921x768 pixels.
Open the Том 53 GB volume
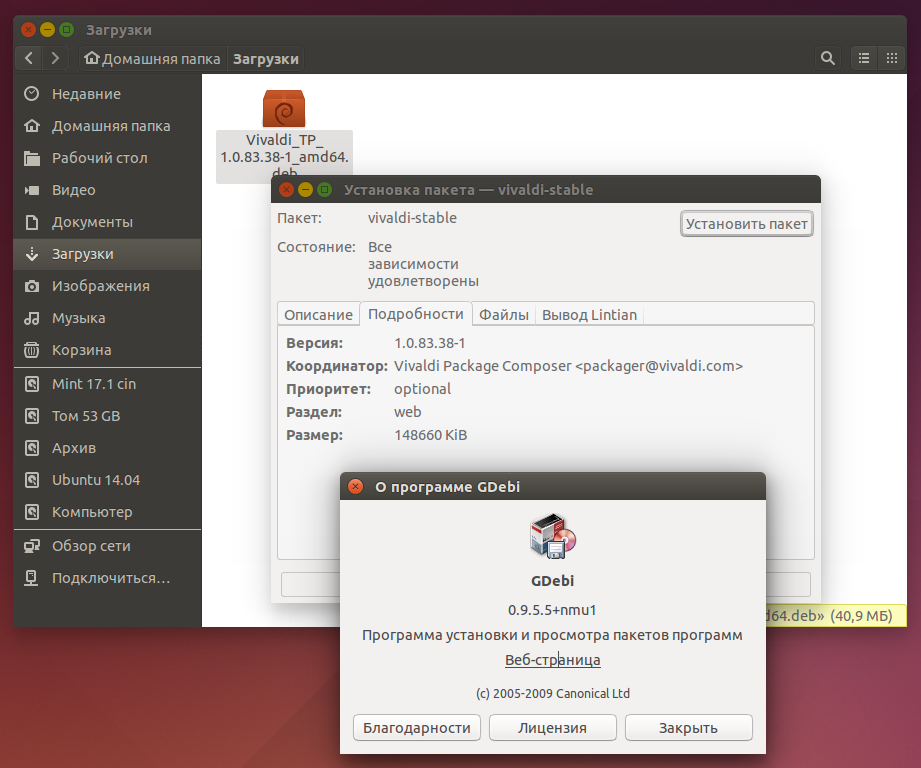[x=107, y=416]
